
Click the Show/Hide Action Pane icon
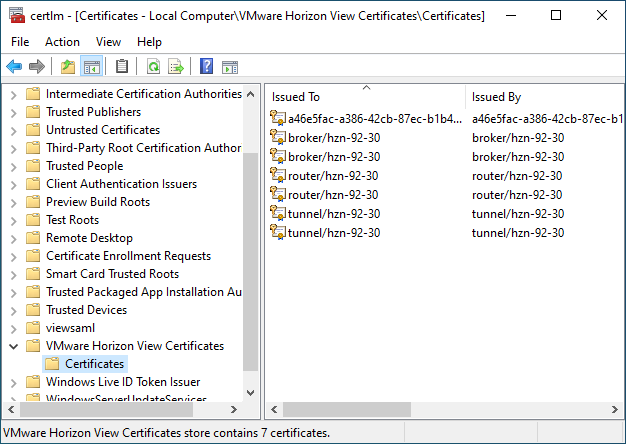230,67
